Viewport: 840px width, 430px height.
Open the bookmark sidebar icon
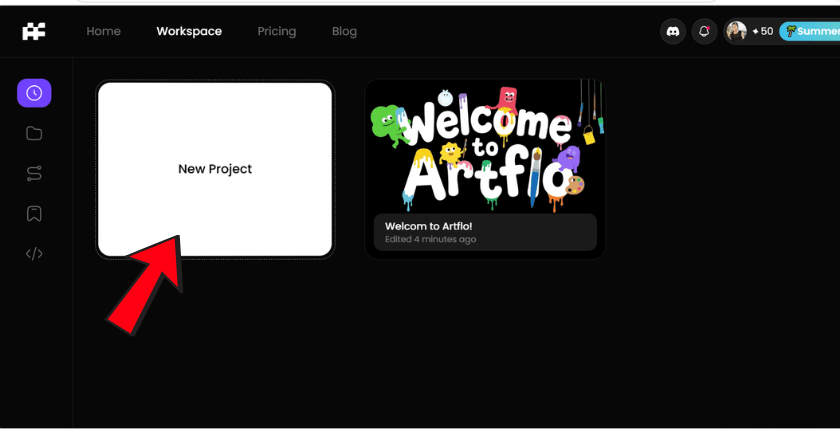[x=34, y=214]
